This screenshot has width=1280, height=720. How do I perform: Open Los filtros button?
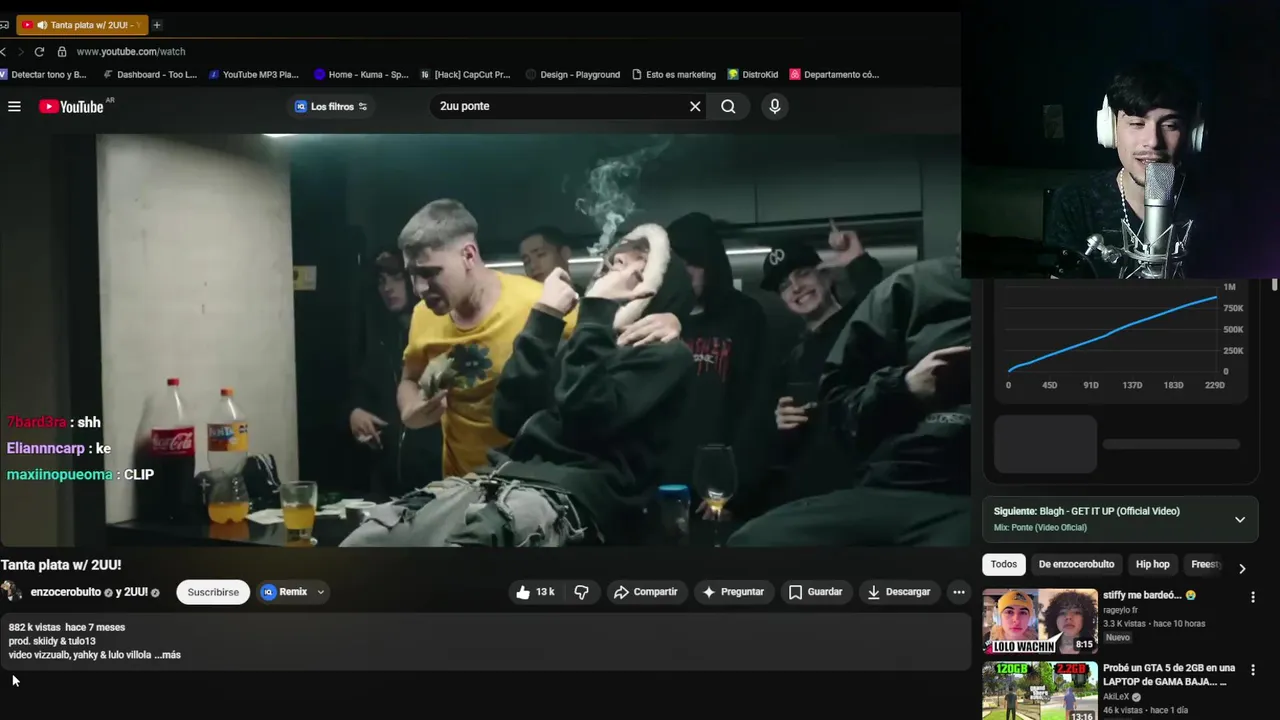point(331,106)
